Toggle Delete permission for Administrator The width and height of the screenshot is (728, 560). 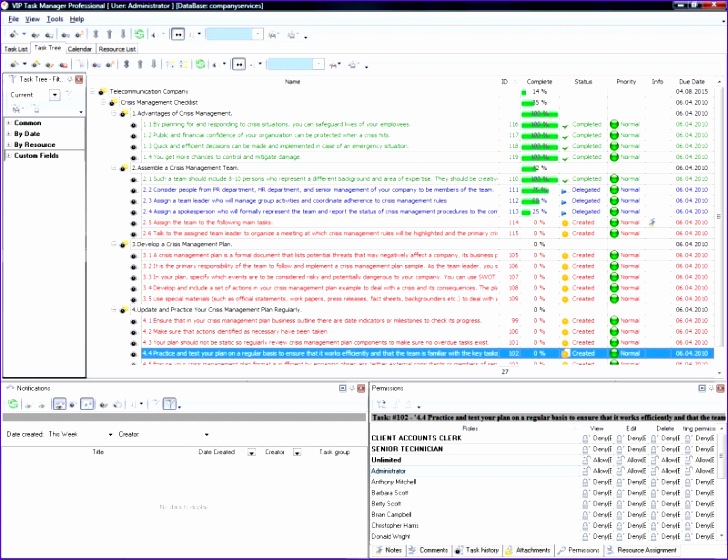click(654, 471)
